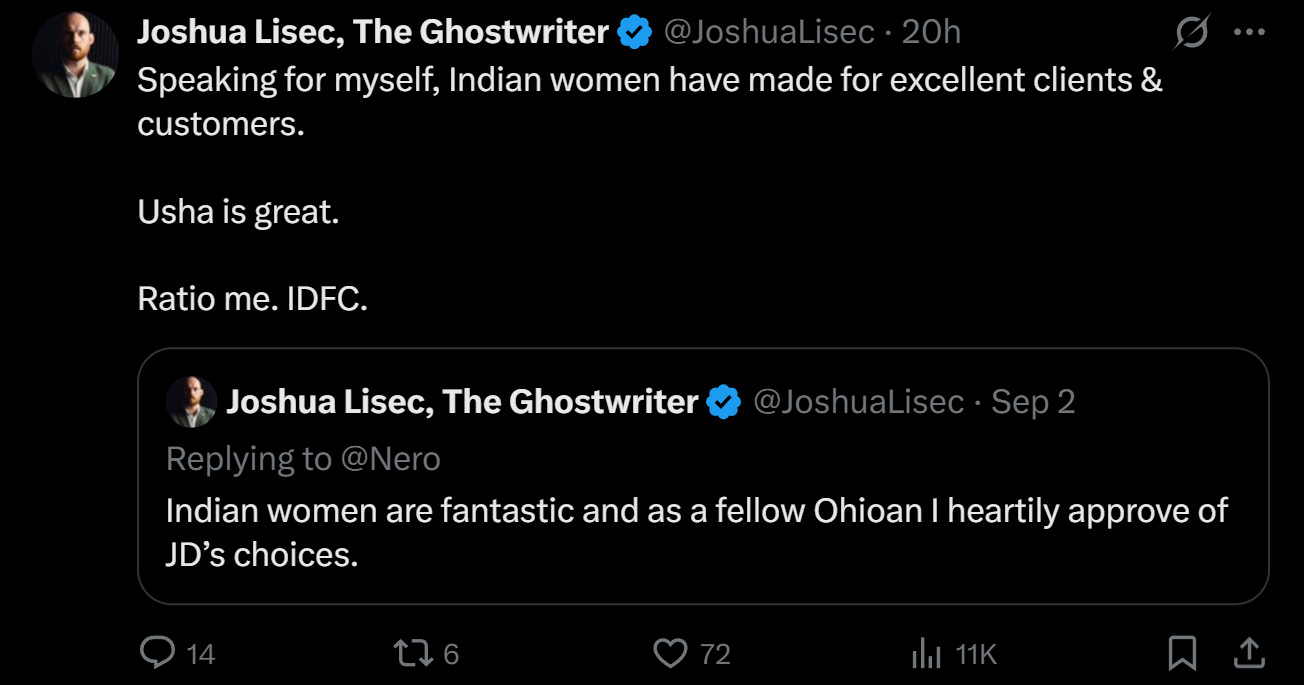The image size is (1304, 685).
Task: Click the blue verified badge on the main tweet
Action: pos(635,33)
